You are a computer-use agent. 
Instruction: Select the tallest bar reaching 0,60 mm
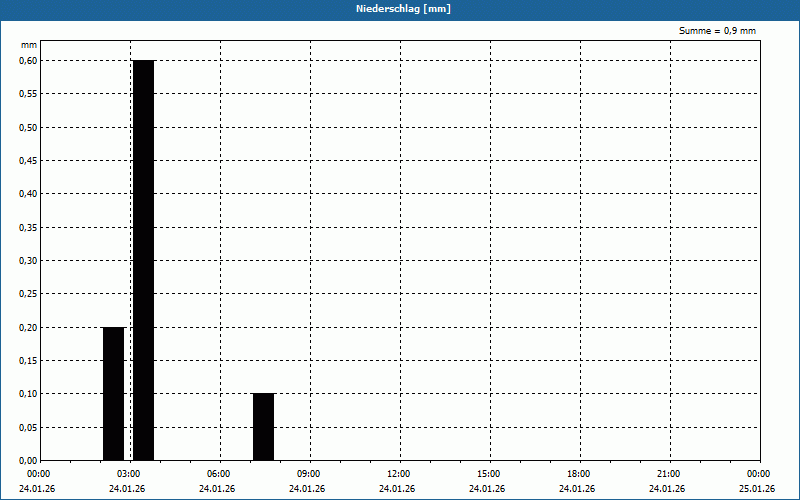coord(143,260)
